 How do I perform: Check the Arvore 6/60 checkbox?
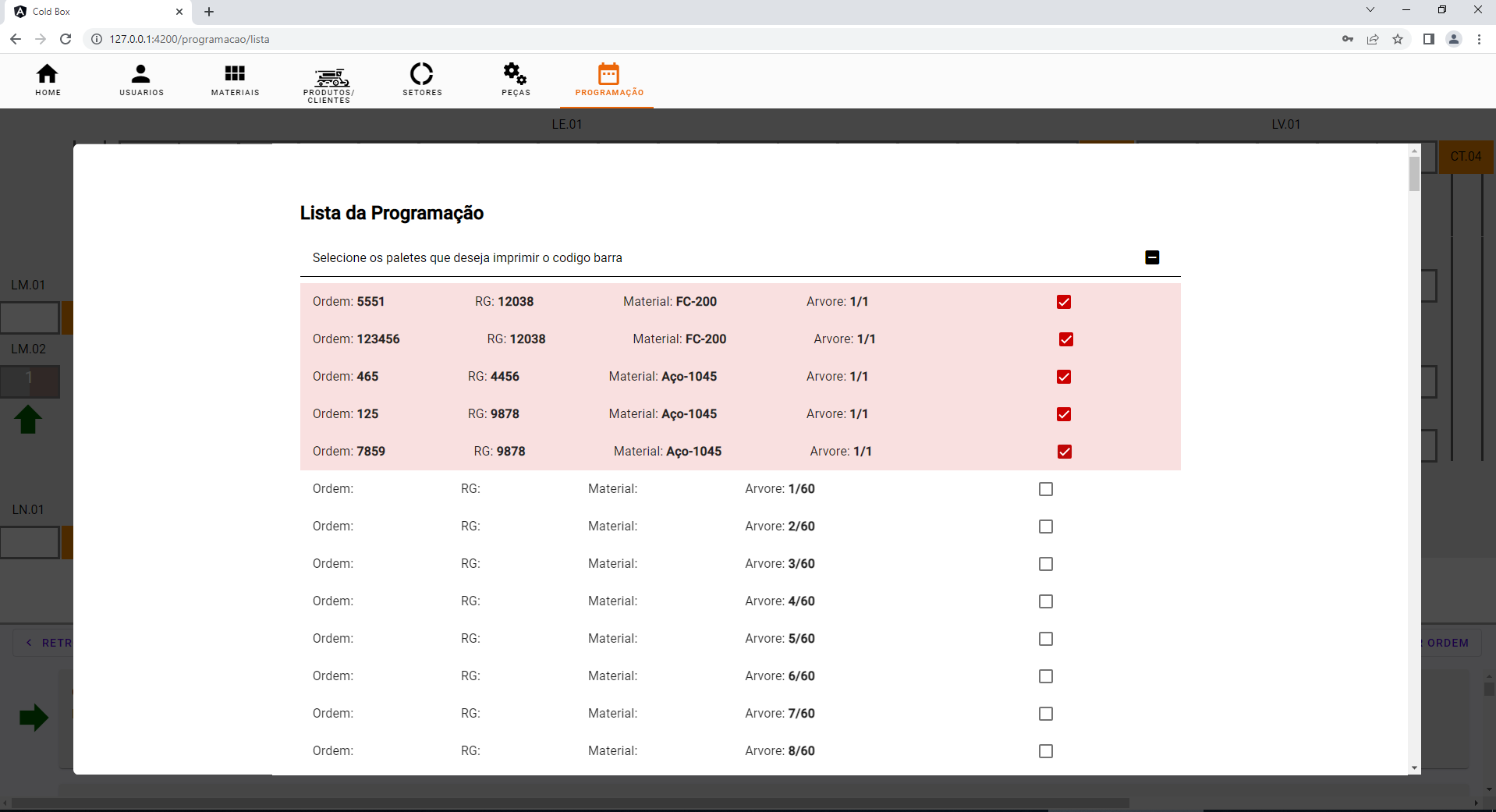click(x=1046, y=676)
